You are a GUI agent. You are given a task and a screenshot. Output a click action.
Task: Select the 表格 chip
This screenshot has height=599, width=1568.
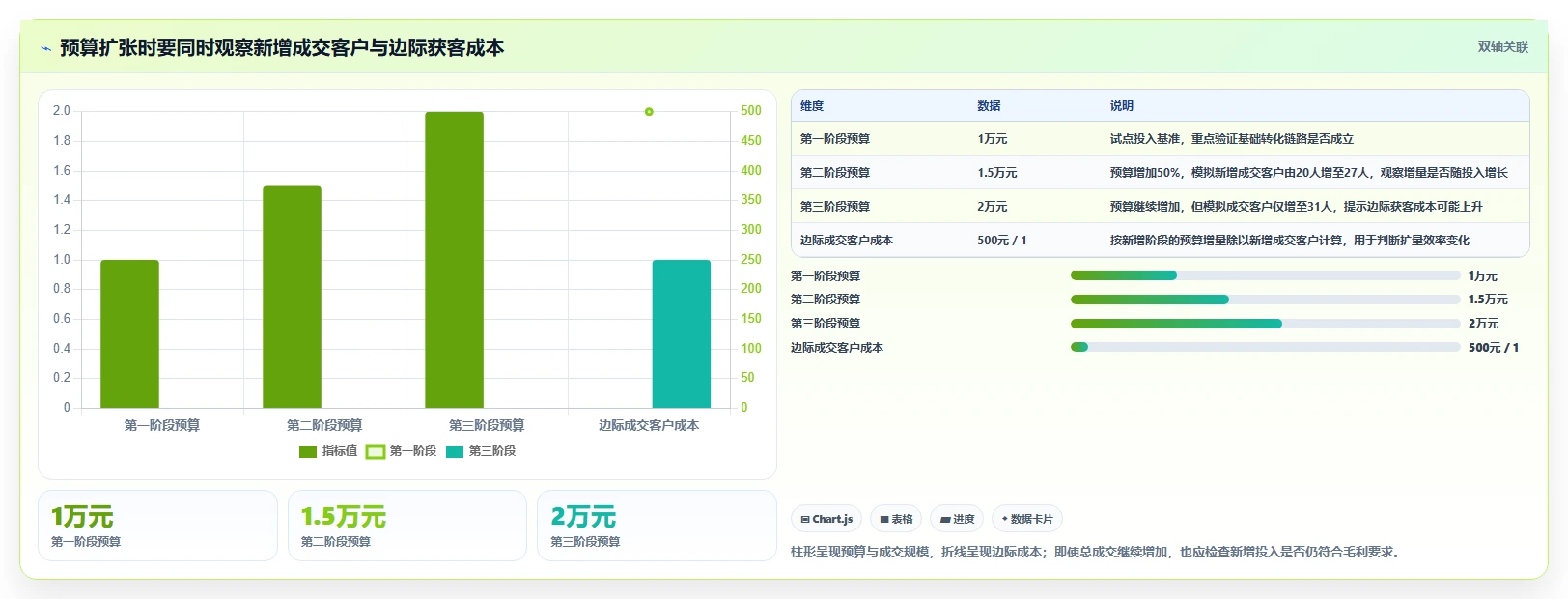point(896,519)
